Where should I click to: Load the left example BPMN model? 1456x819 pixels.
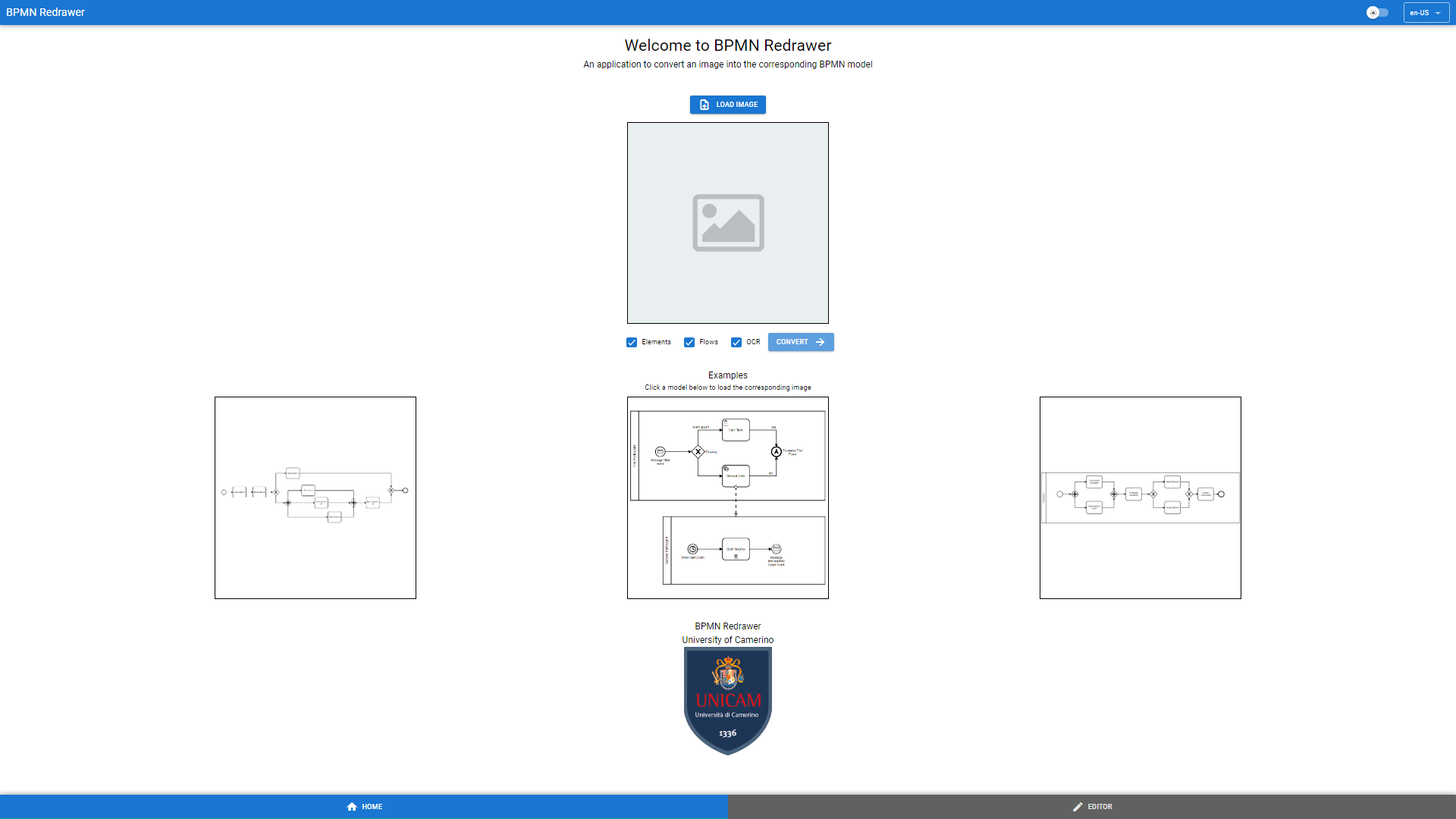pyautogui.click(x=315, y=497)
